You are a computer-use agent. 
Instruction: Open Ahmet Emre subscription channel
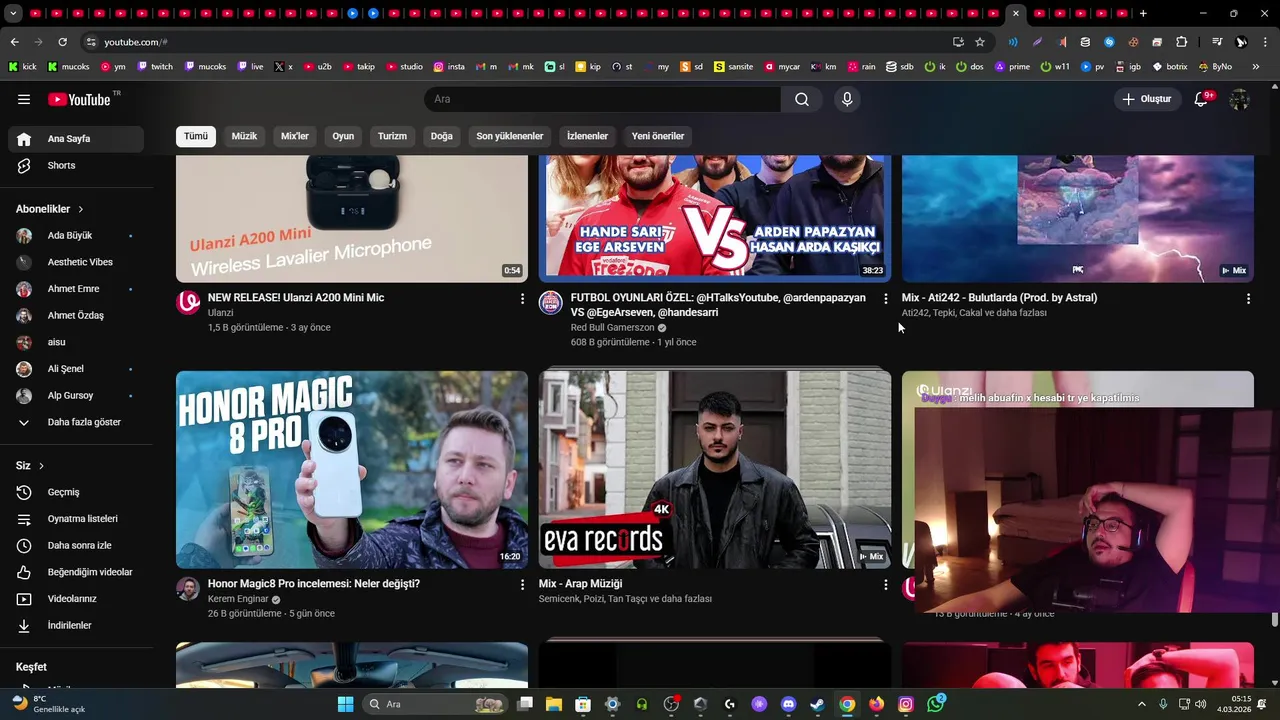(76, 289)
